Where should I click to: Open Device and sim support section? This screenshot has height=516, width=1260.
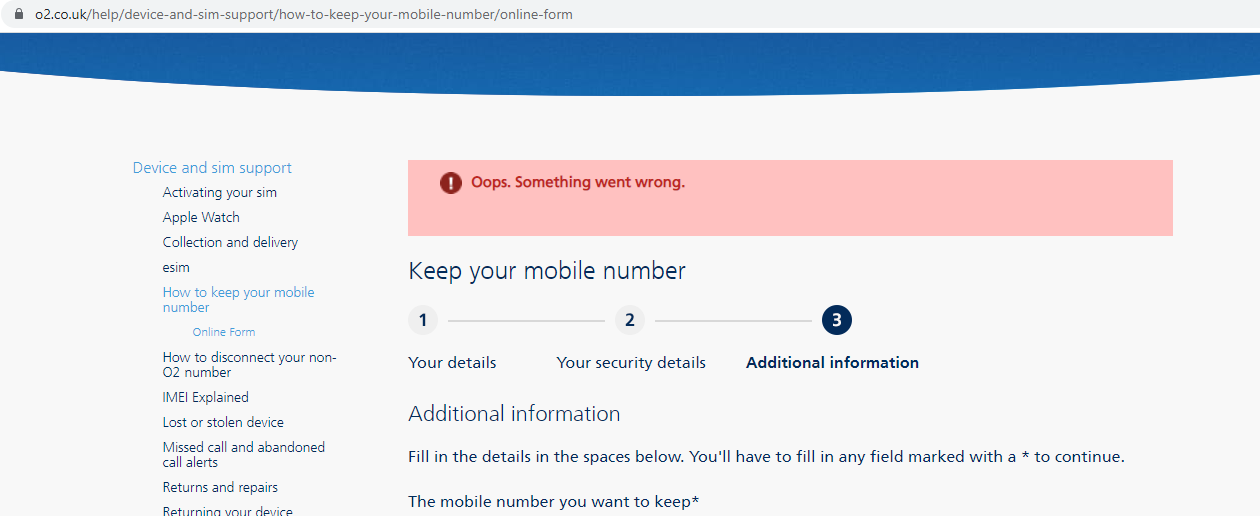click(x=212, y=168)
